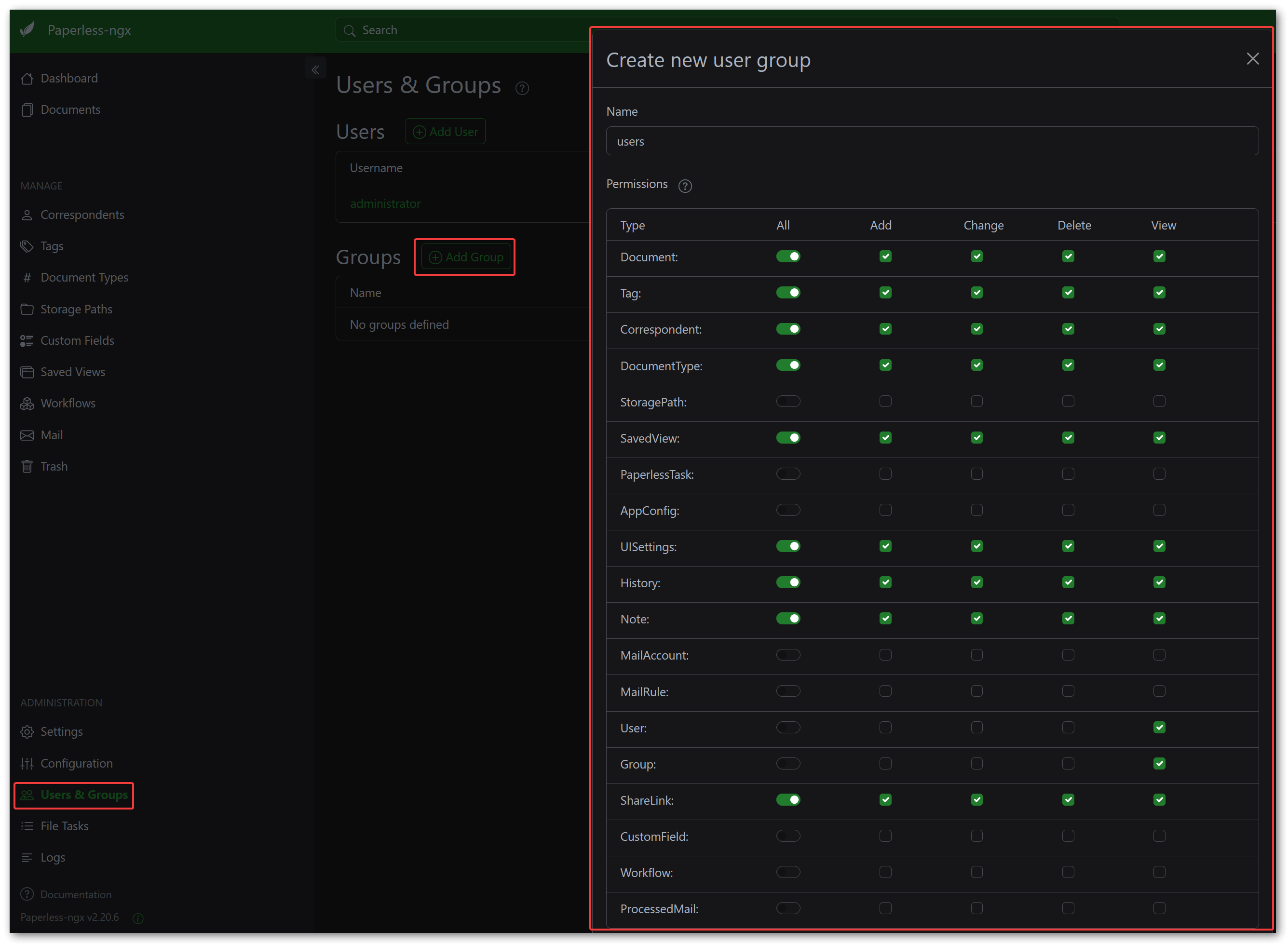
Task: Open the Mail envelope icon
Action: 27,435
